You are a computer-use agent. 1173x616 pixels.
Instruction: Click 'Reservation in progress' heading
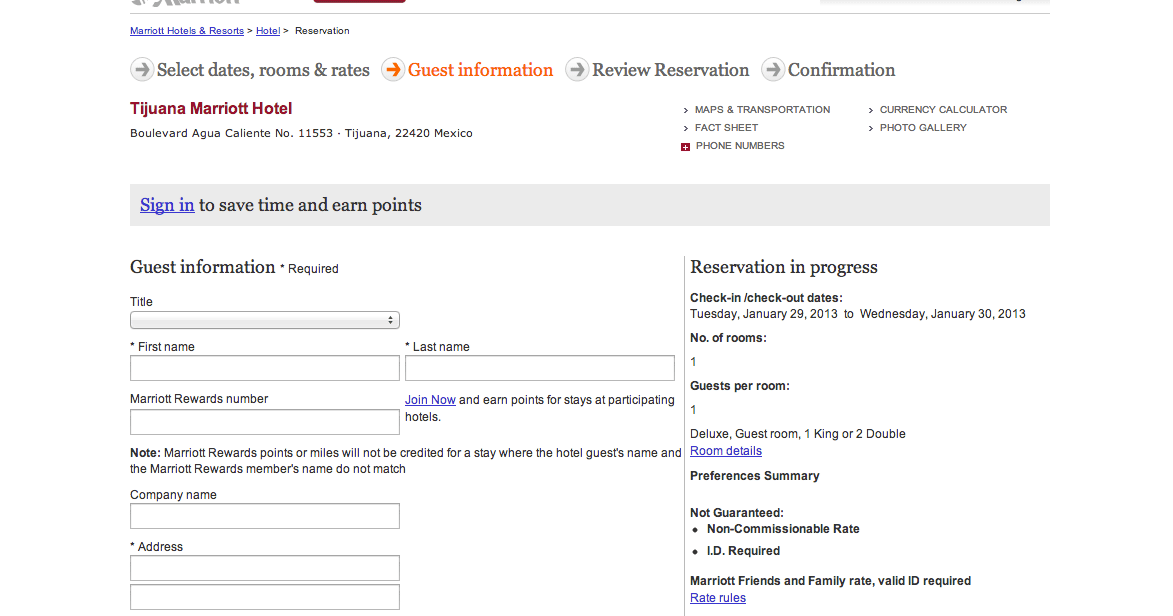coord(784,267)
